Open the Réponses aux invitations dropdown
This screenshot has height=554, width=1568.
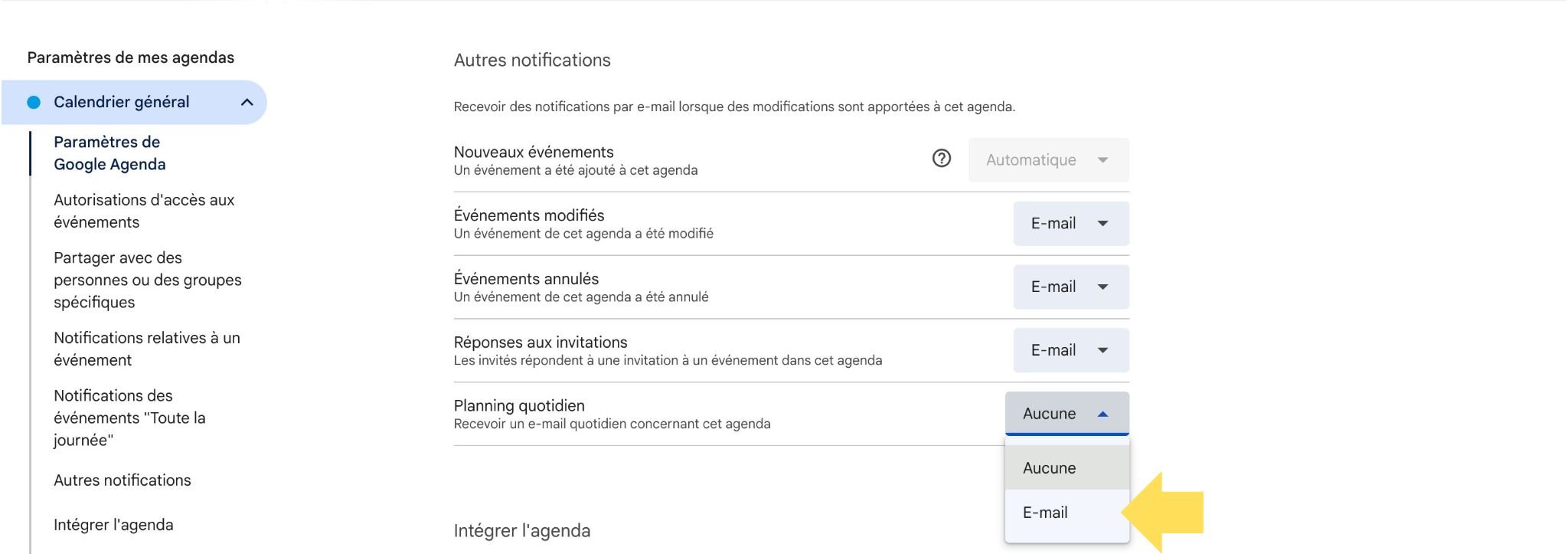(x=1070, y=350)
